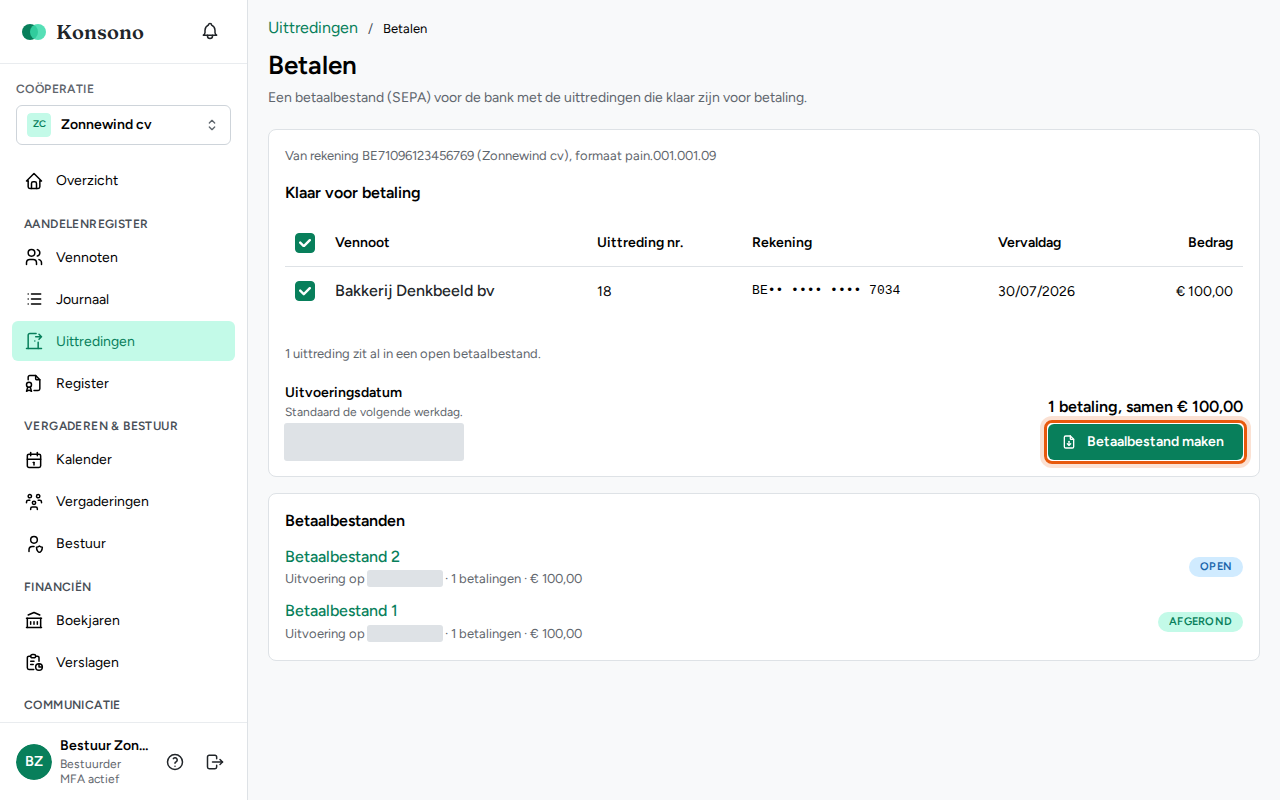Click the Journaal list icon
The width and height of the screenshot is (1280, 800).
click(x=34, y=300)
